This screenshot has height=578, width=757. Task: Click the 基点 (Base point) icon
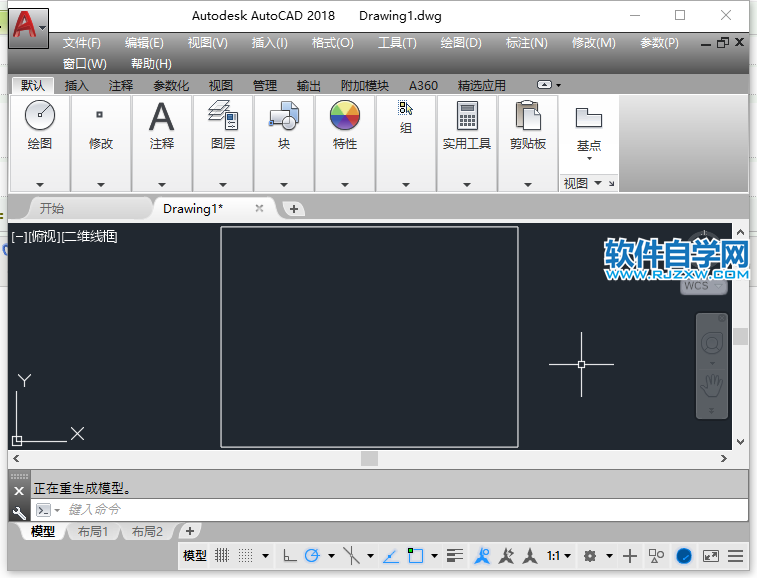589,118
